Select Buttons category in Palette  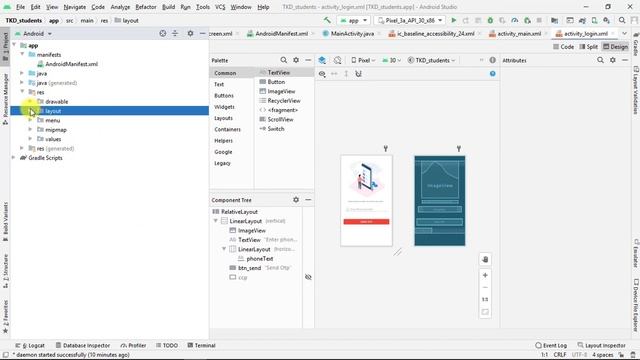[x=224, y=96]
